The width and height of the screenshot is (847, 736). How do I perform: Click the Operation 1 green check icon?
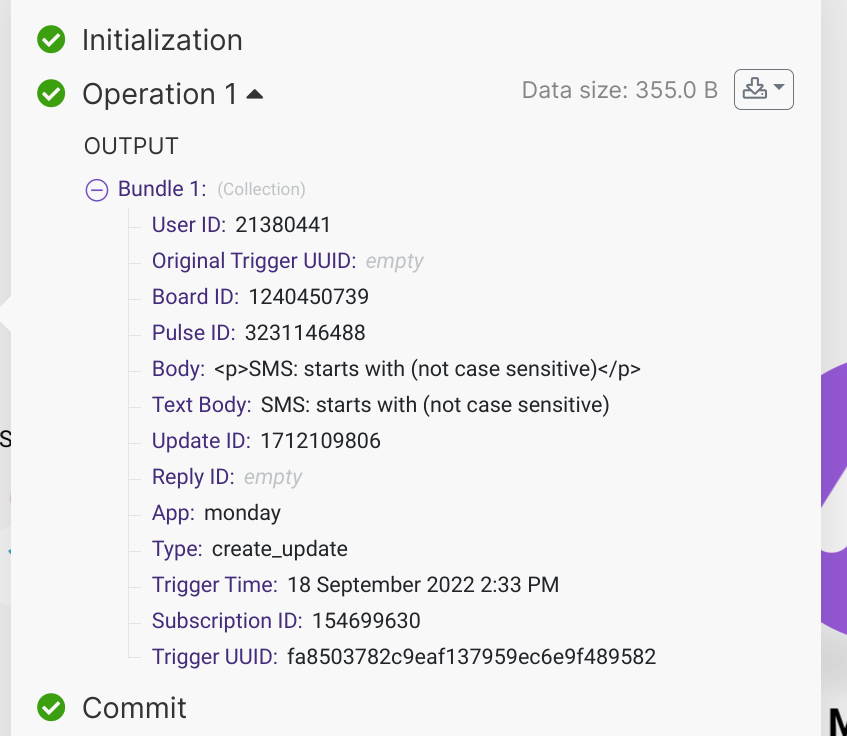pos(51,93)
